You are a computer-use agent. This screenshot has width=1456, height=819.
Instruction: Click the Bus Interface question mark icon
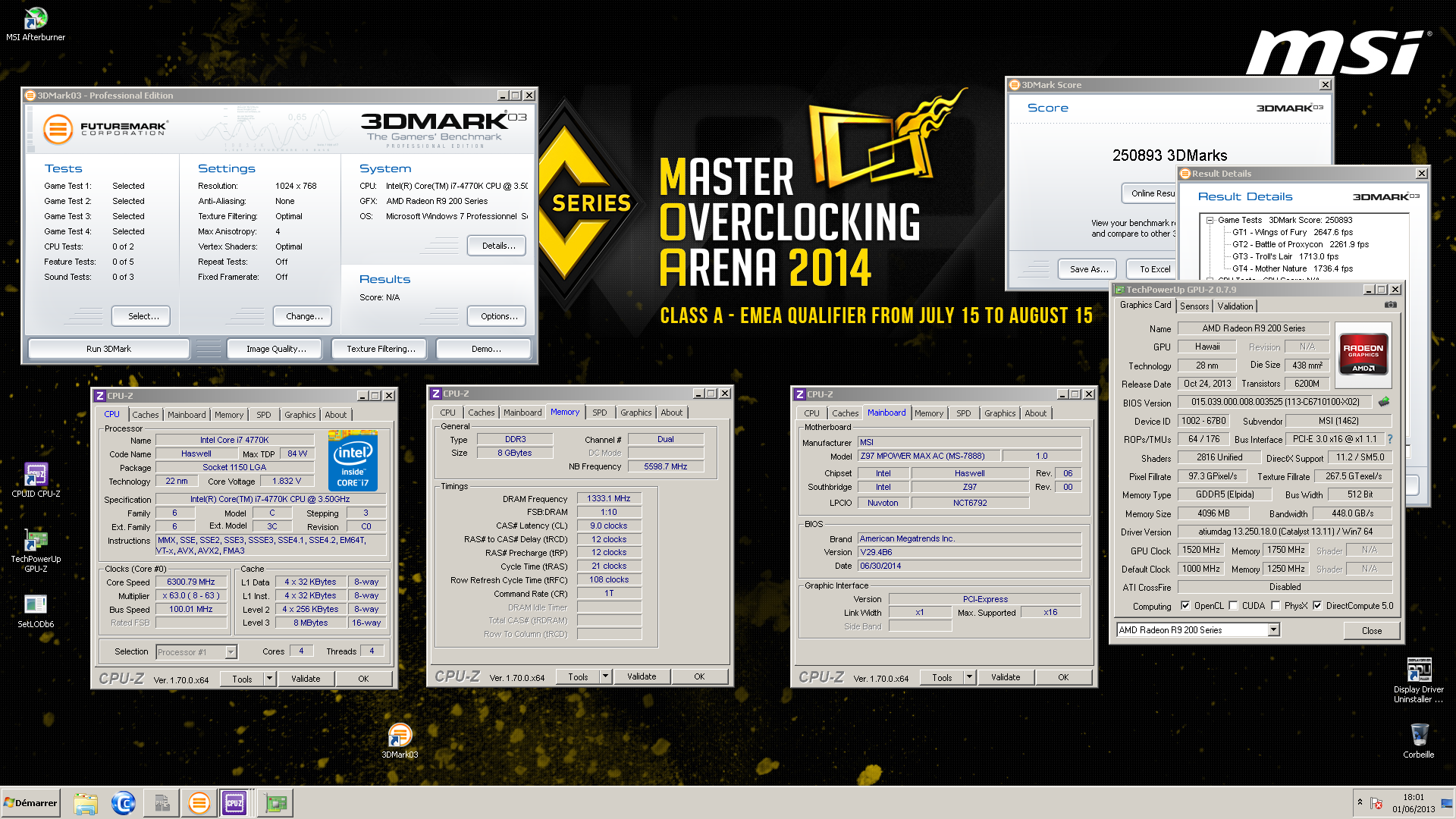1389,439
